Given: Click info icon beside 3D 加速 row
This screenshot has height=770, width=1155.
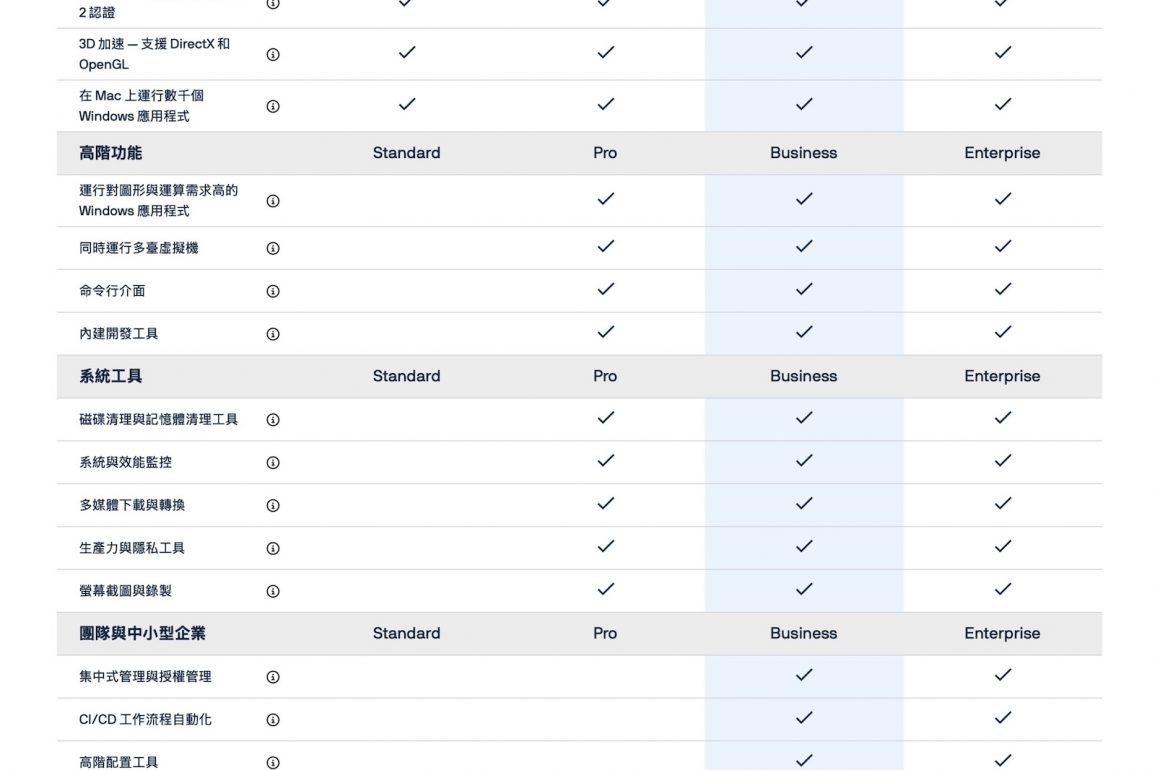Looking at the screenshot, I should pos(273,55).
